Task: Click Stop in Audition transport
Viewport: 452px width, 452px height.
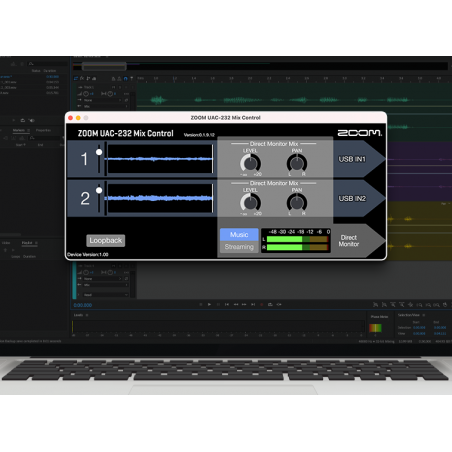Action: pyautogui.click(x=201, y=304)
